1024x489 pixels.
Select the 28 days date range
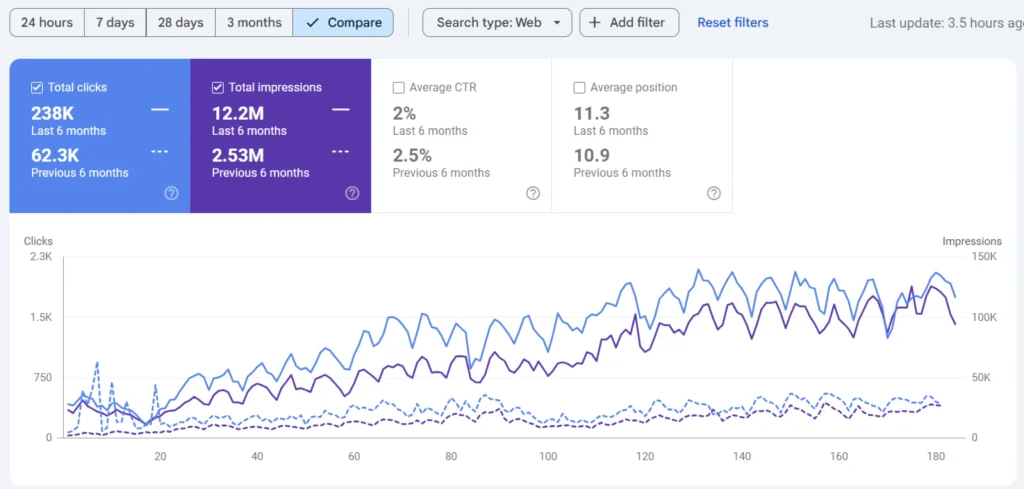181,23
